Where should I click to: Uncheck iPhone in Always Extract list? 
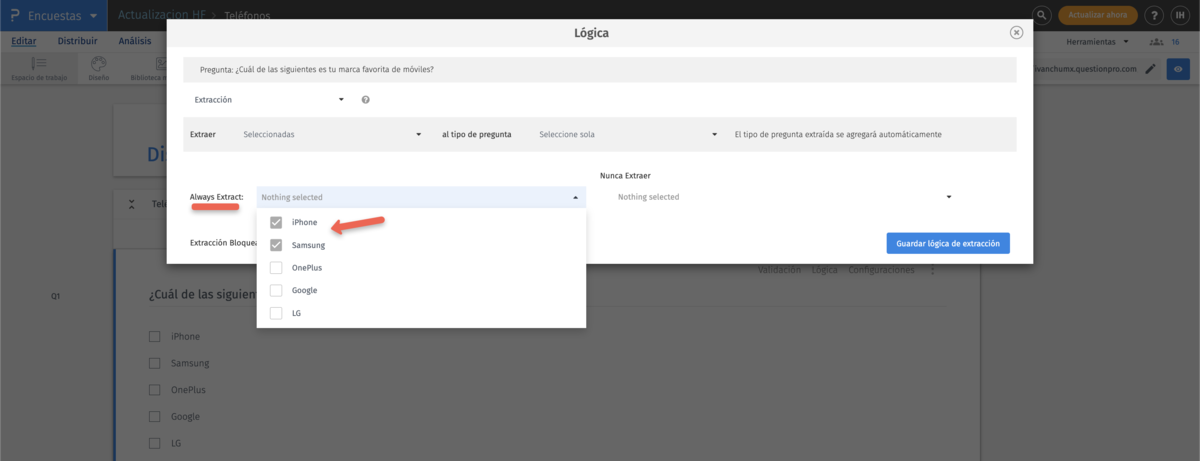276,222
